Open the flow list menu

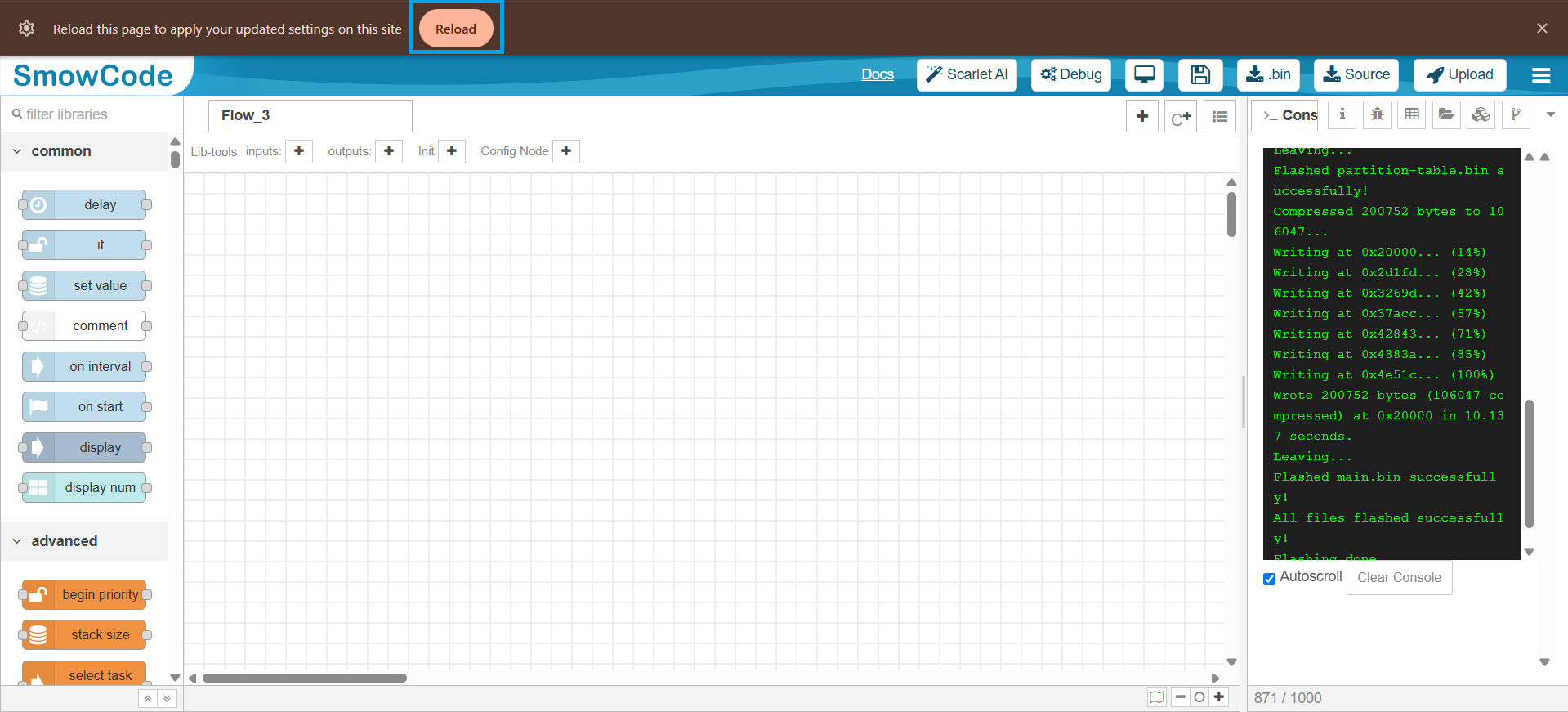(x=1220, y=116)
